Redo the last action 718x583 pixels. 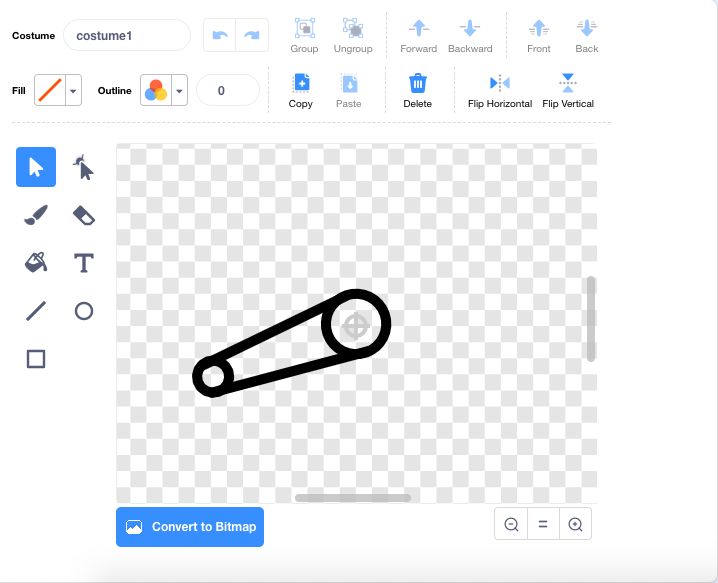pos(252,35)
